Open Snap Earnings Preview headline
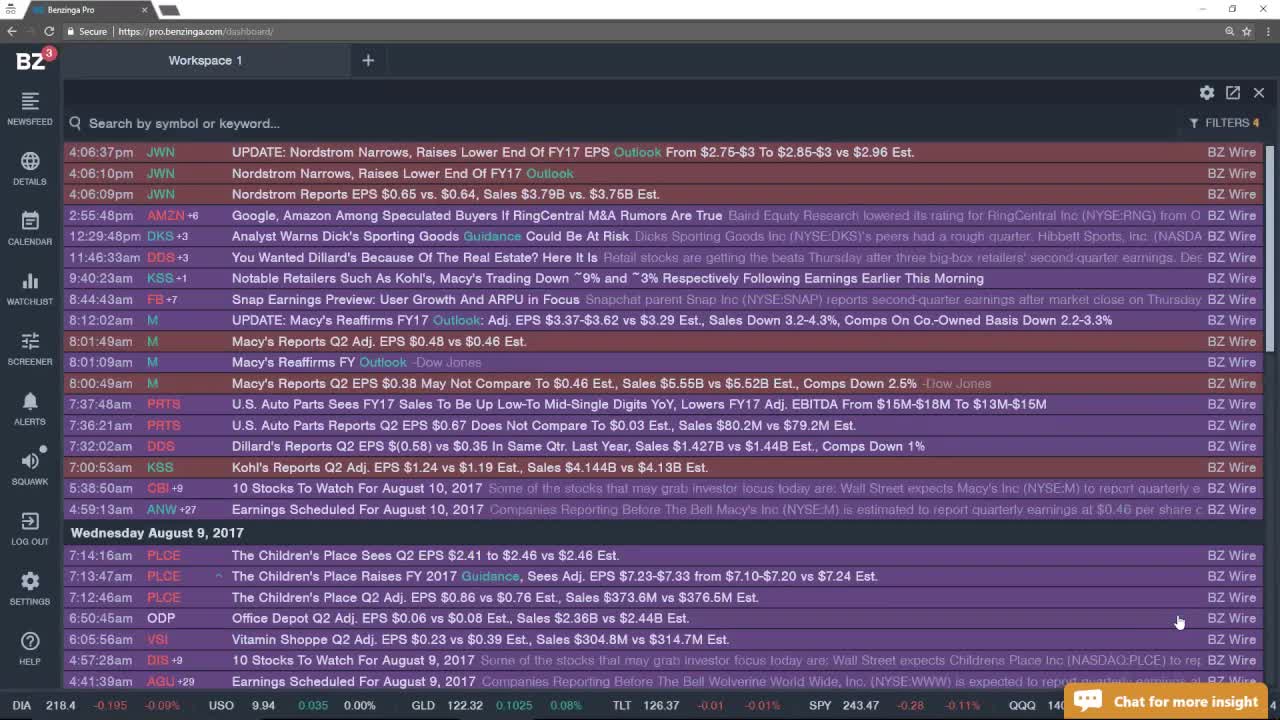 [405, 299]
